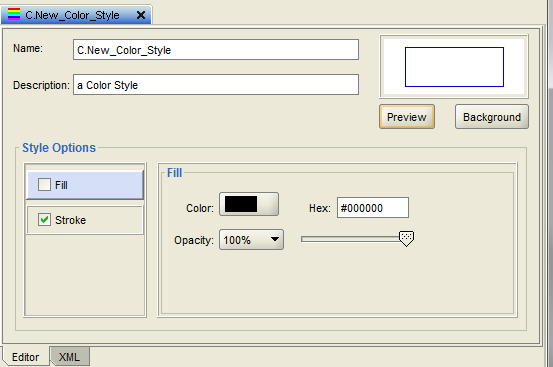This screenshot has width=553, height=367.
Task: Open the Opacity 100% dropdown
Action: (x=251, y=240)
